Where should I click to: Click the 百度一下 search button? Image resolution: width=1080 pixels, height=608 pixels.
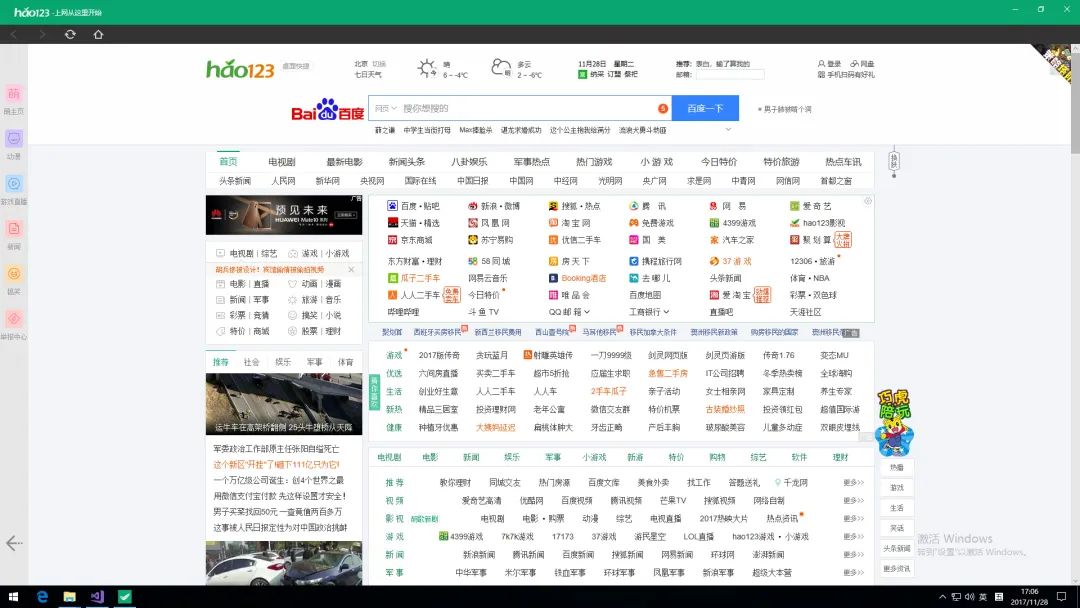[x=705, y=107]
